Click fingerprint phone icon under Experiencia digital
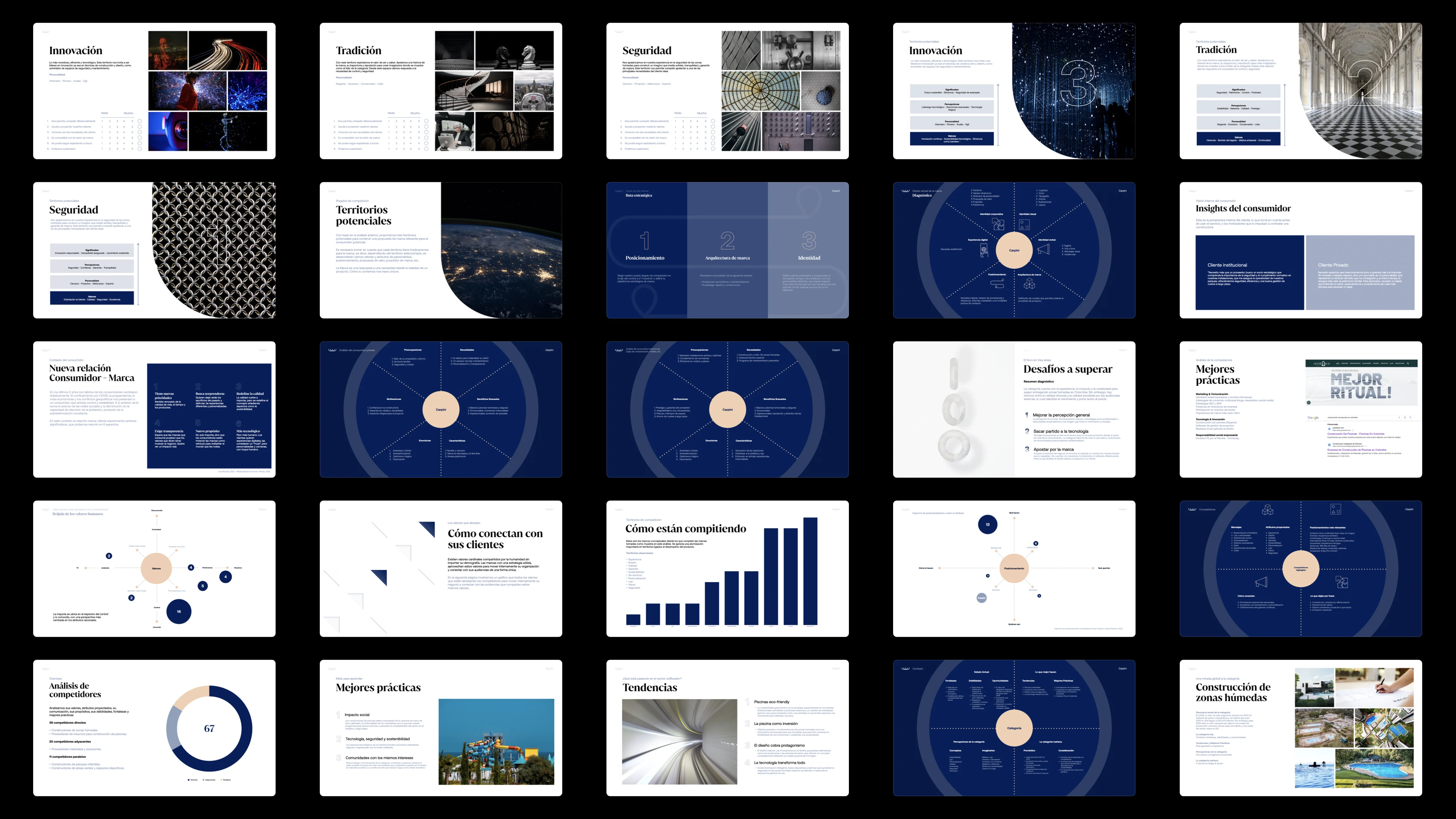Screen dimensions: 1456x819 point(984,250)
